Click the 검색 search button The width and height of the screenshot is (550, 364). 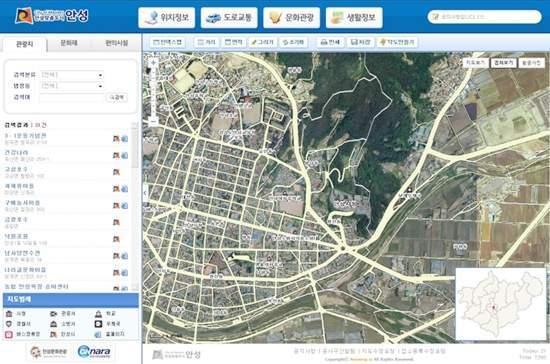click(117, 97)
